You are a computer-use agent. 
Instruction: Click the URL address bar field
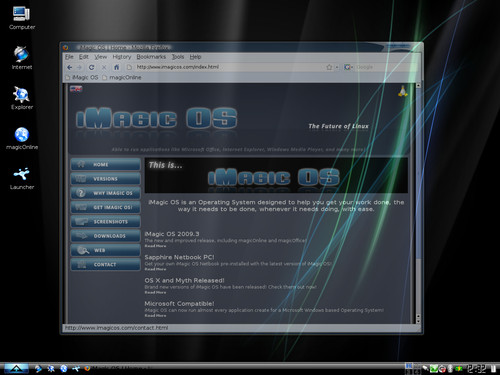pos(230,67)
